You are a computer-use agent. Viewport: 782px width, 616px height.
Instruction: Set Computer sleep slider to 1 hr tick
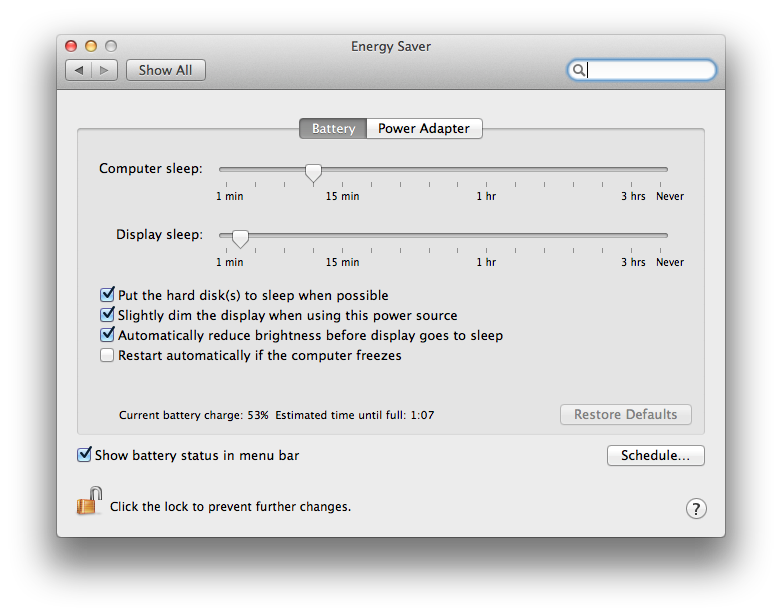(486, 170)
